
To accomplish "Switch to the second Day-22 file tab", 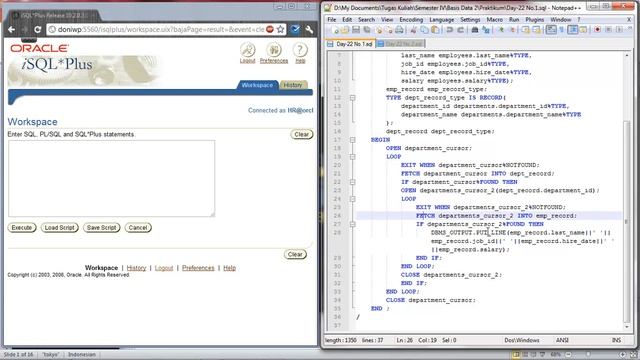I will [x=400, y=44].
